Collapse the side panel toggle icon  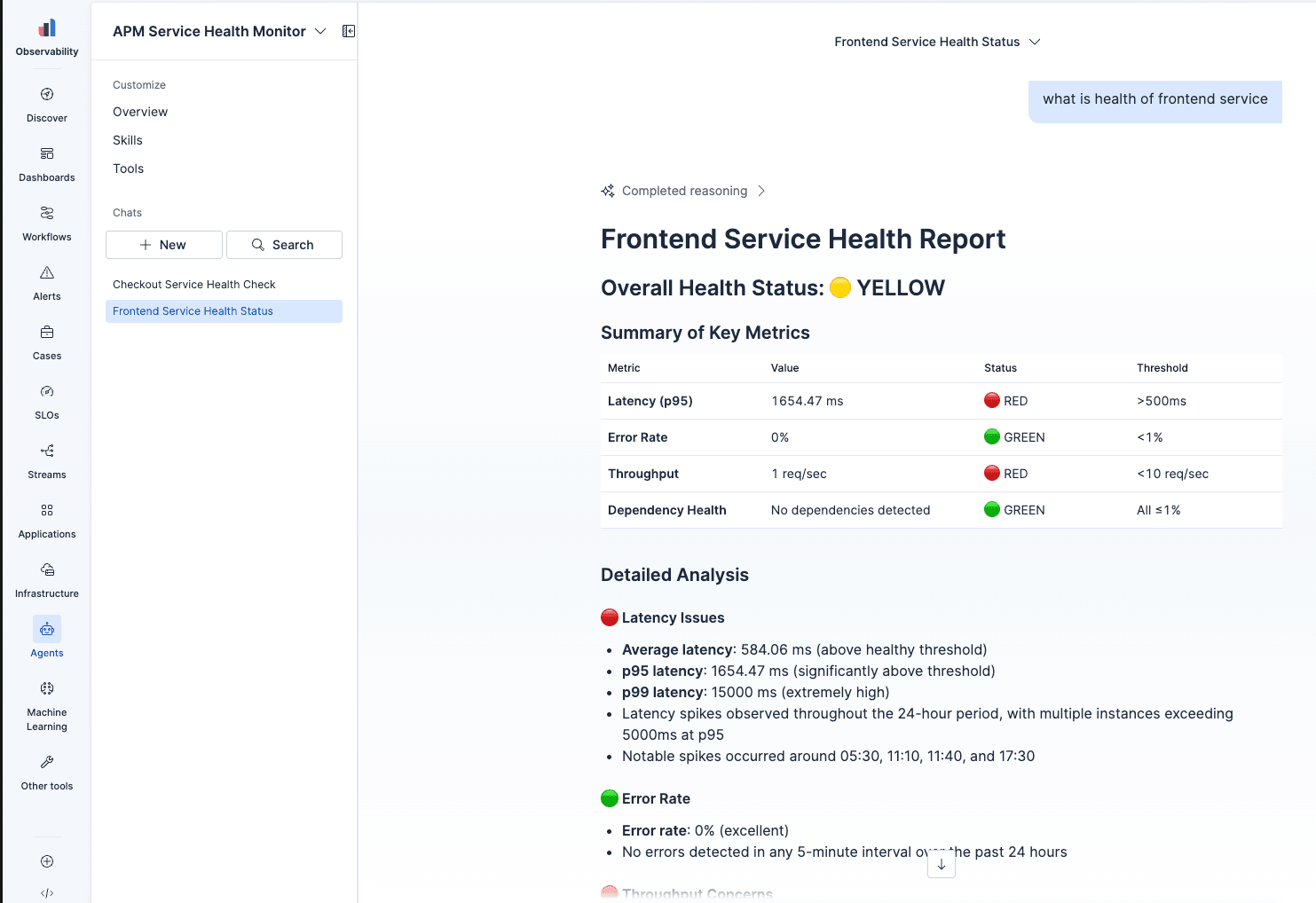point(349,31)
